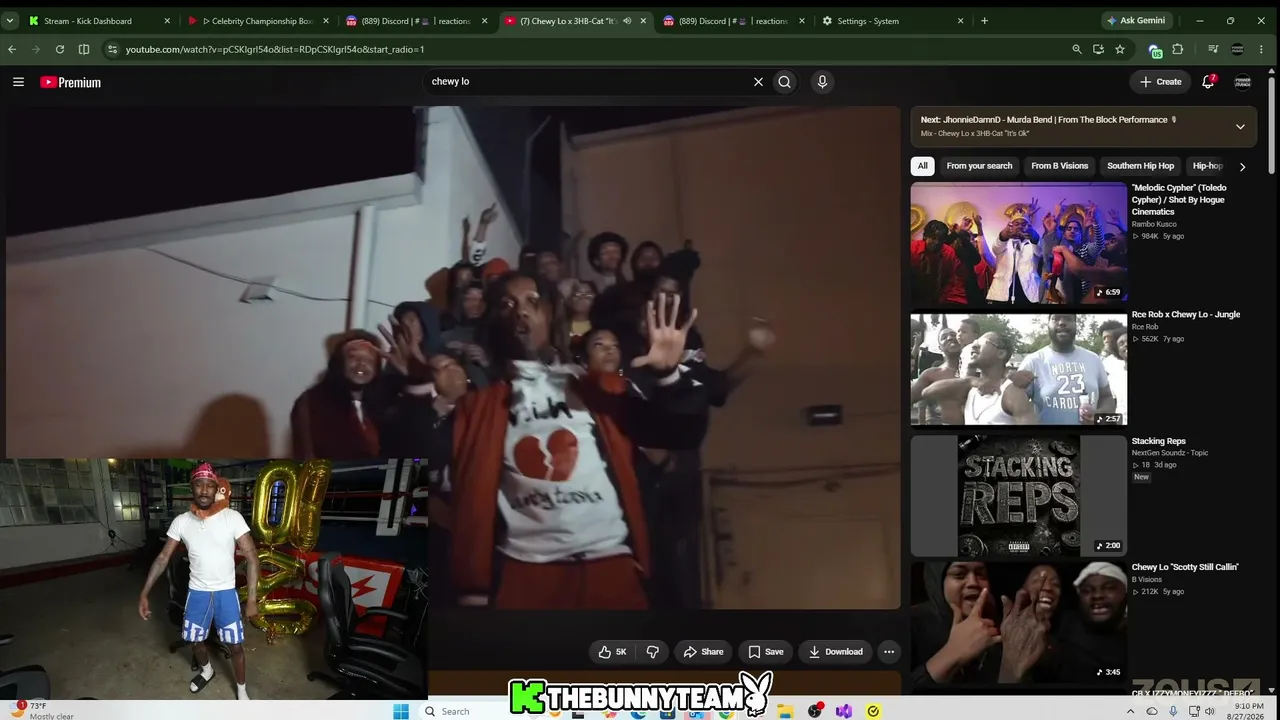Save the video to a playlist

point(766,652)
